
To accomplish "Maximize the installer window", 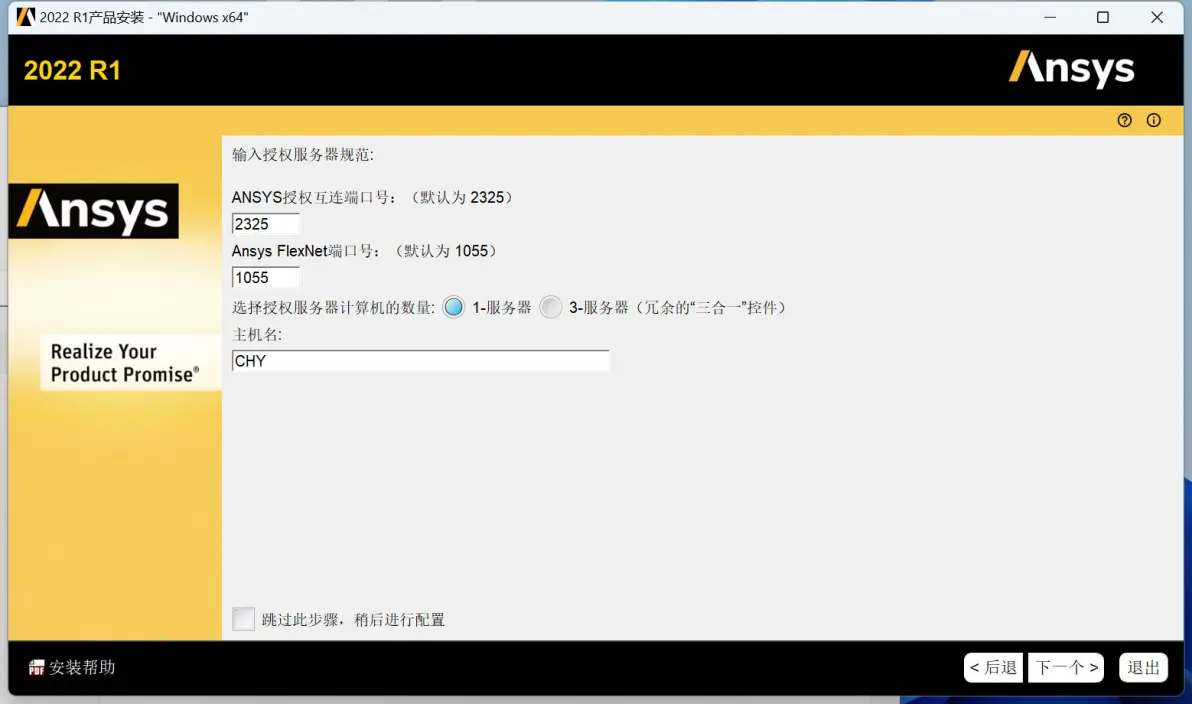I will [x=1103, y=17].
